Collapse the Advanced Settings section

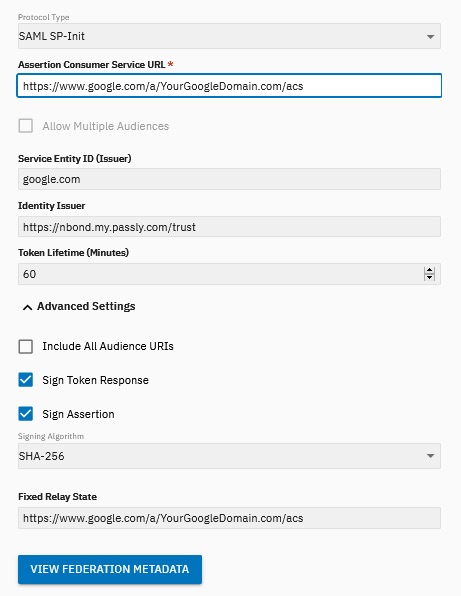79,306
